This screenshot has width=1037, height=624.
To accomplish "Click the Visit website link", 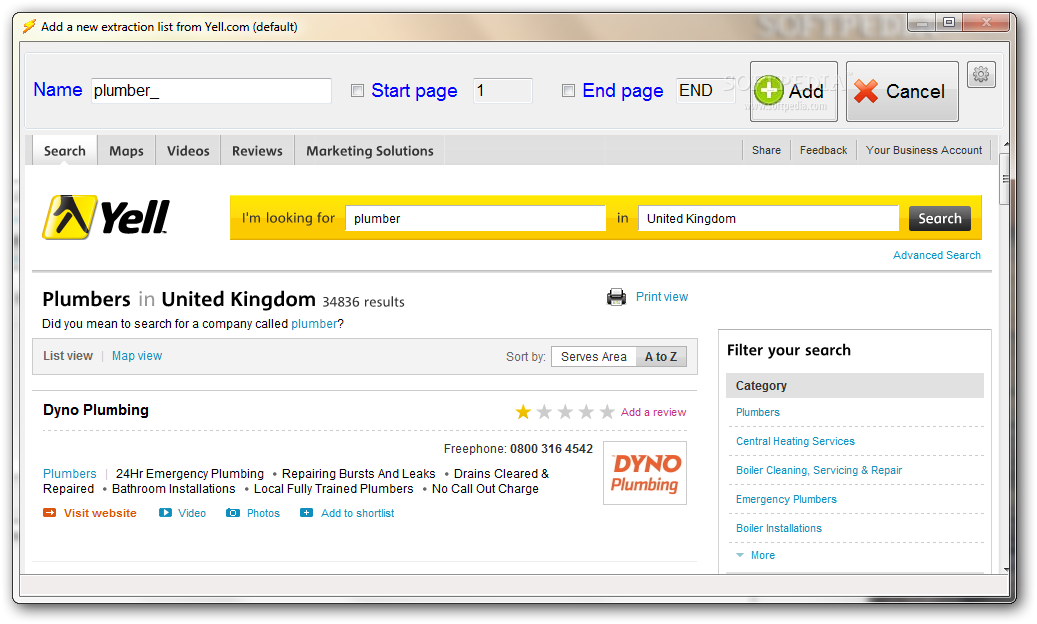I will 100,513.
